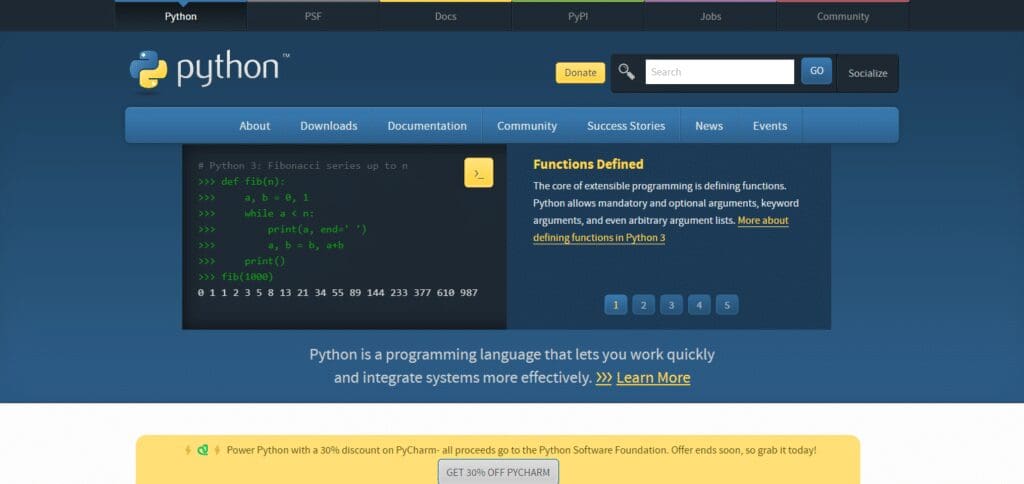
Task: Click the '# Python 3: Fibonacci series' comment
Action: 303,166
